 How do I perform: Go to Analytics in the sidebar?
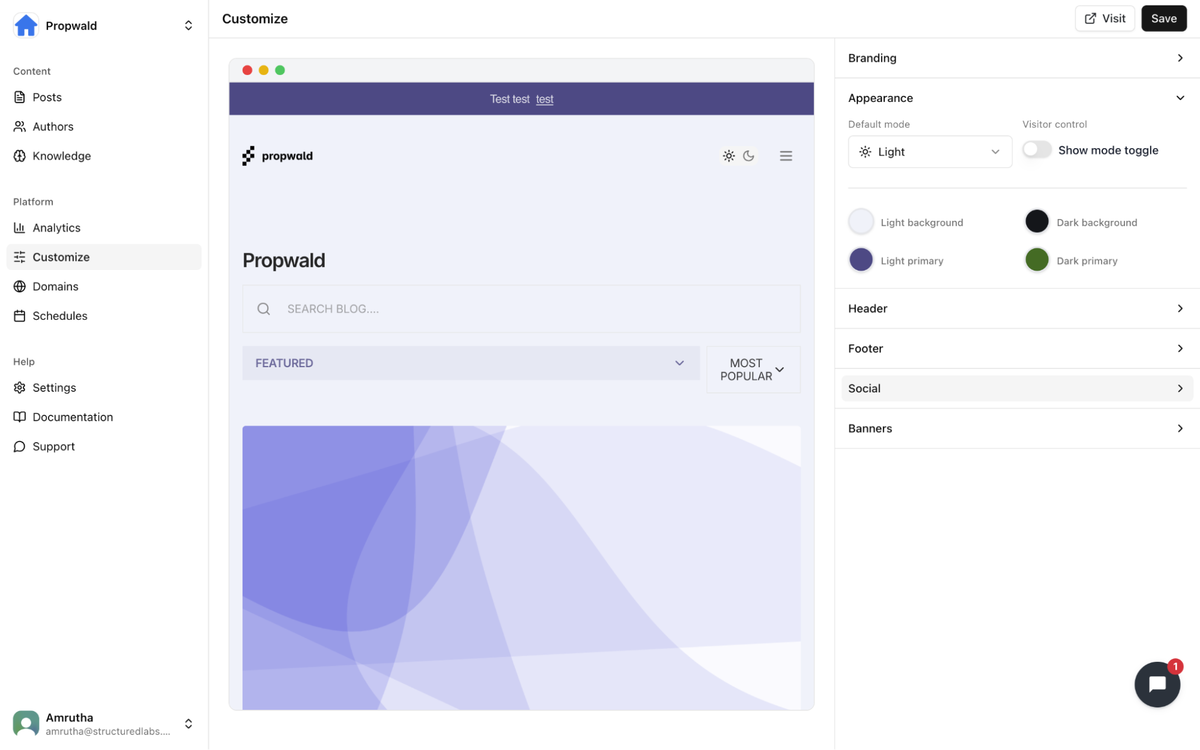pyautogui.click(x=56, y=228)
